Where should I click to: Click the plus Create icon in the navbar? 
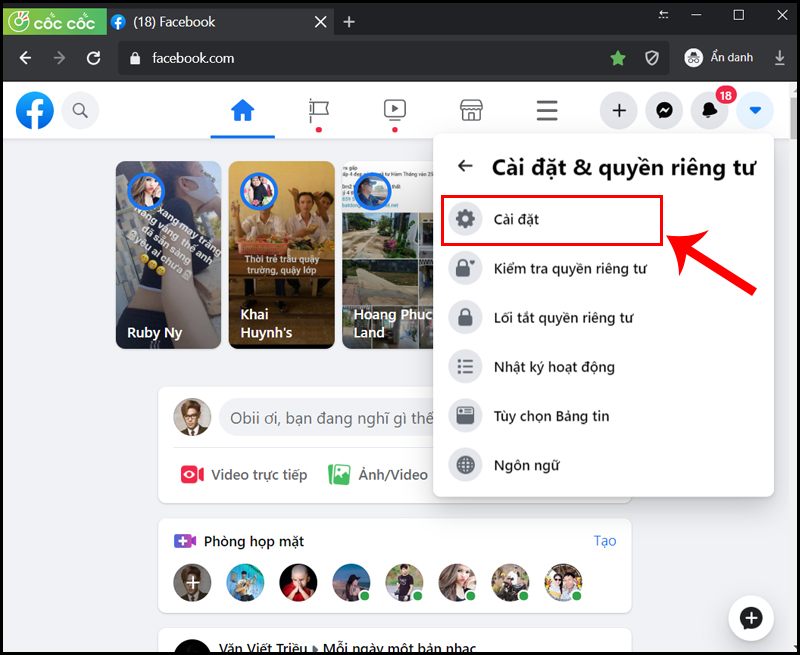pyautogui.click(x=618, y=110)
